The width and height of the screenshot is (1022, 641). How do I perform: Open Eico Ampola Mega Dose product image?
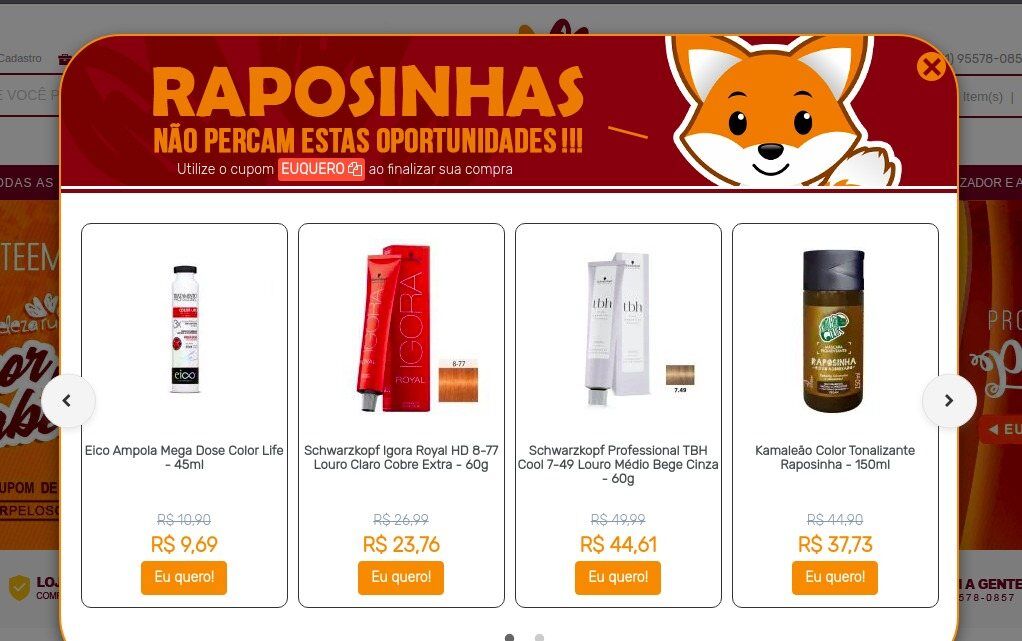184,329
